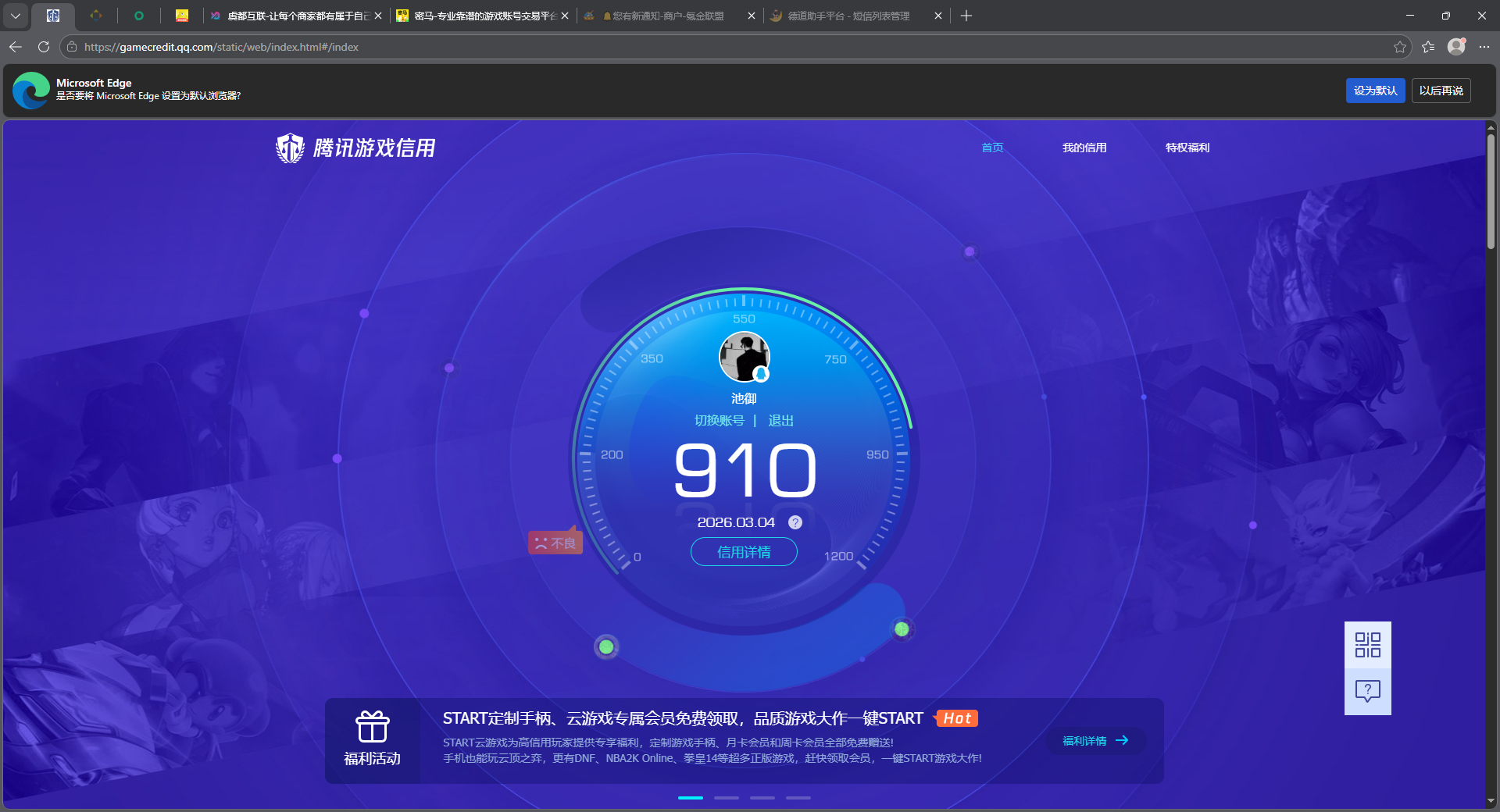Open the browser settings ... menu

(1485, 47)
